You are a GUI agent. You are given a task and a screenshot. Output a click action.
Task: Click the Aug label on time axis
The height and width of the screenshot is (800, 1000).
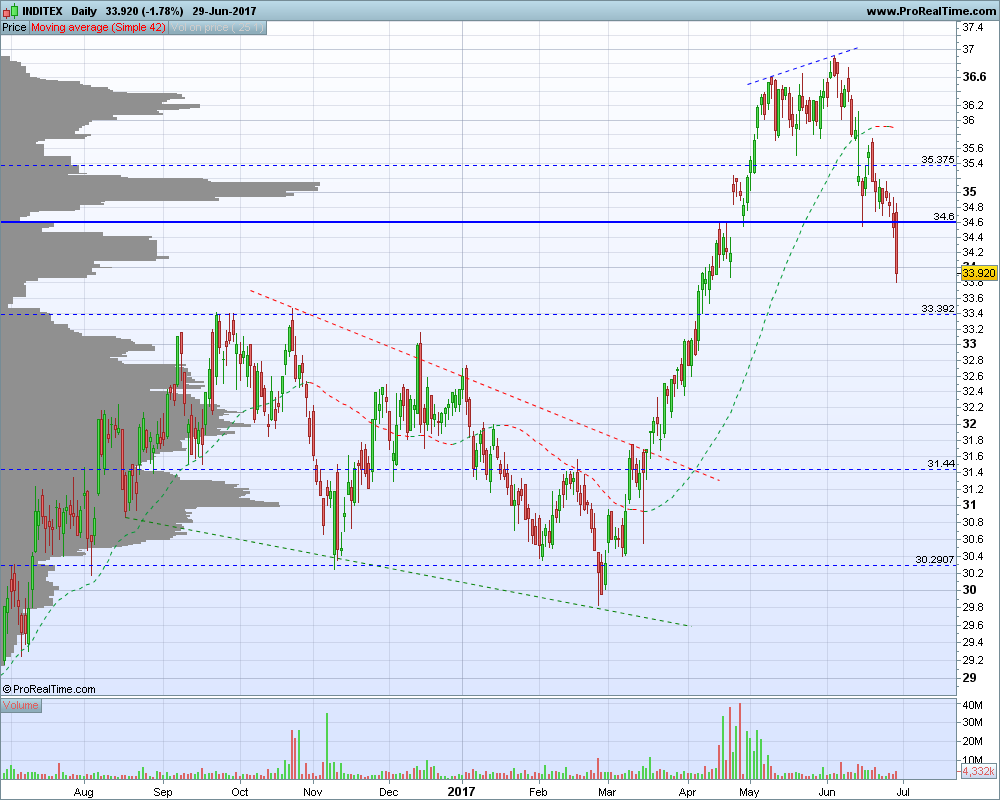coord(84,792)
